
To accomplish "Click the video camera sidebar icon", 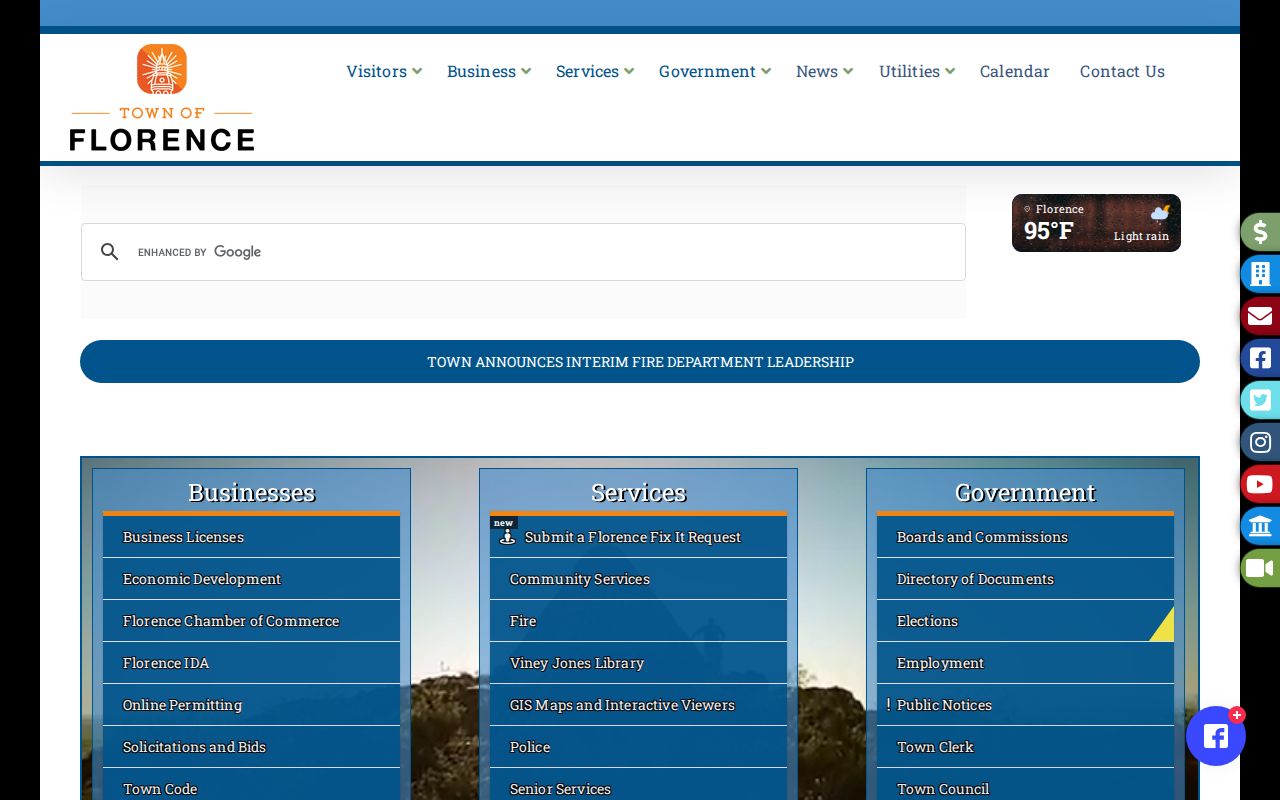I will [x=1260, y=568].
